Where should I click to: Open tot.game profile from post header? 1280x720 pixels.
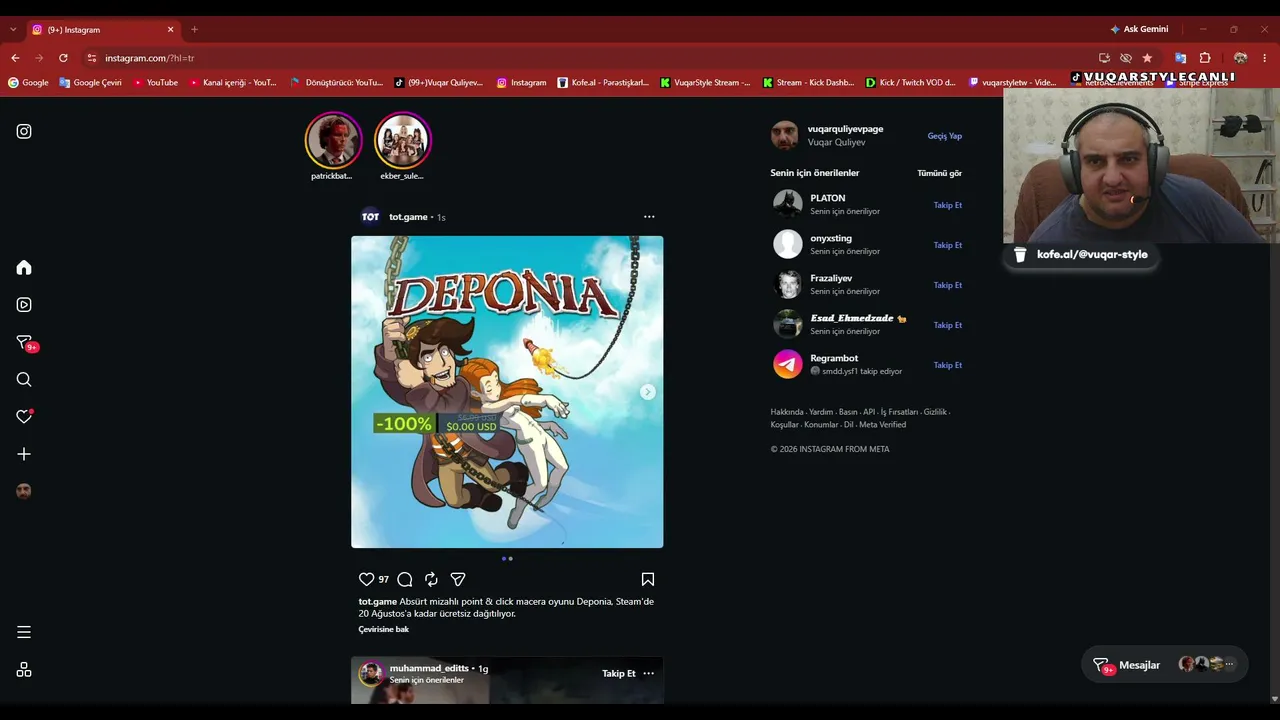[408, 217]
